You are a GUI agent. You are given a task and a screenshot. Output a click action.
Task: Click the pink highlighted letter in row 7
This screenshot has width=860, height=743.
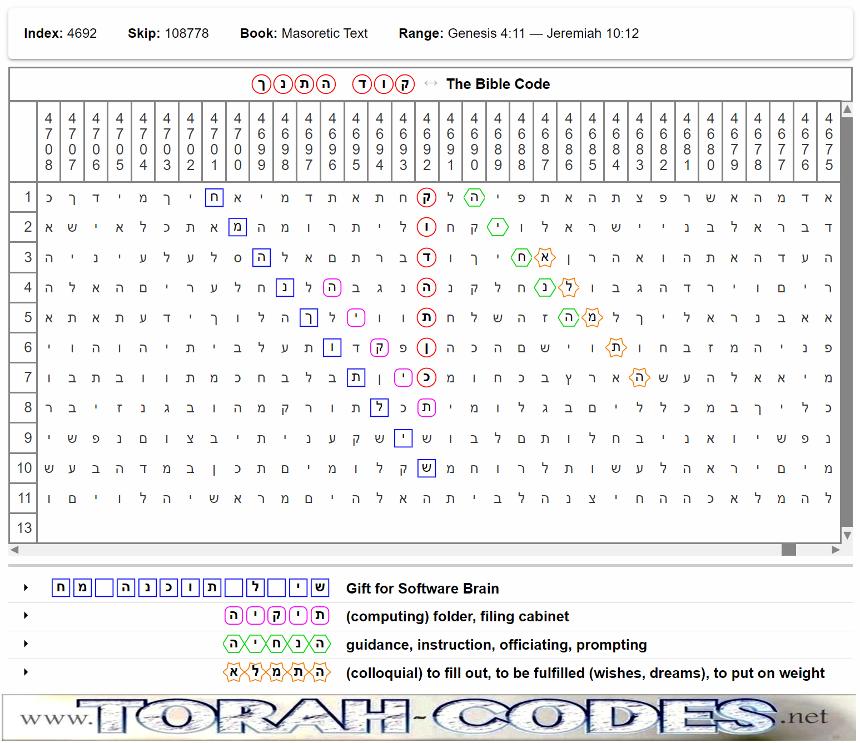coord(403,378)
